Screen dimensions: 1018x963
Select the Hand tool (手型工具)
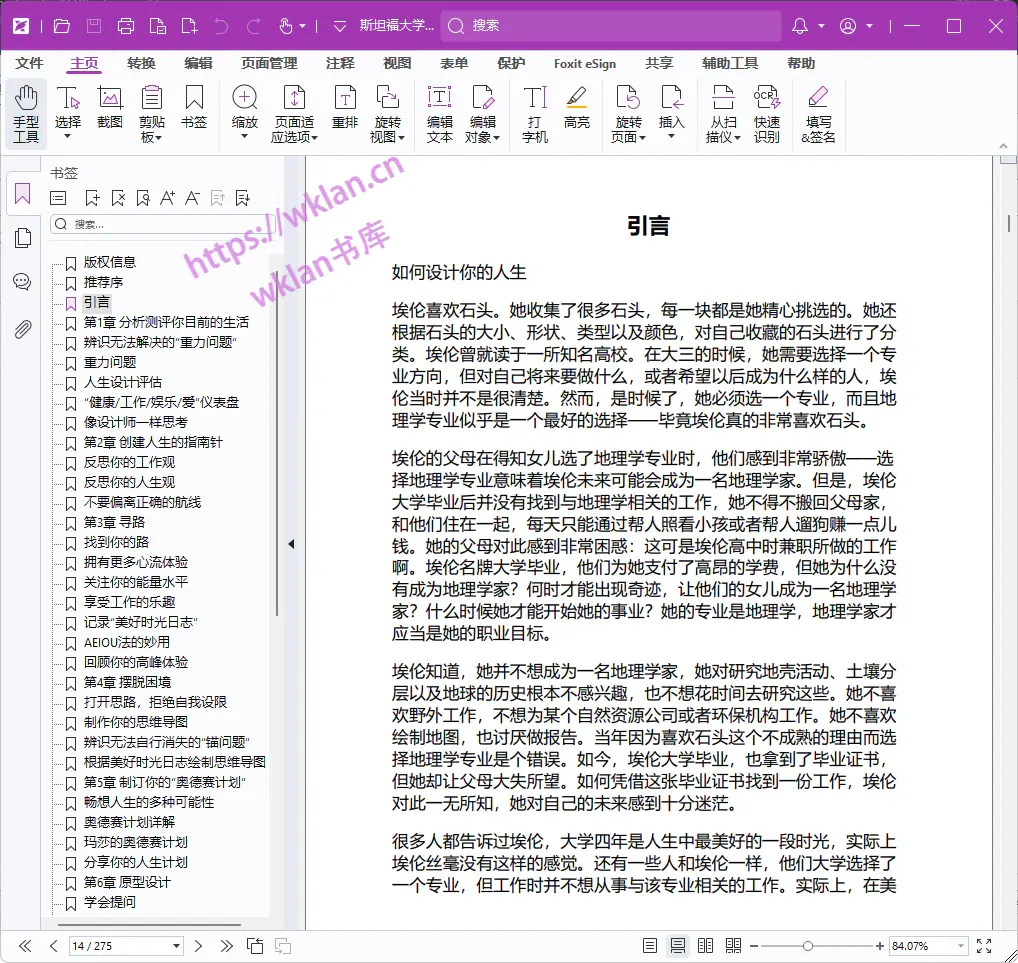pyautogui.click(x=26, y=108)
